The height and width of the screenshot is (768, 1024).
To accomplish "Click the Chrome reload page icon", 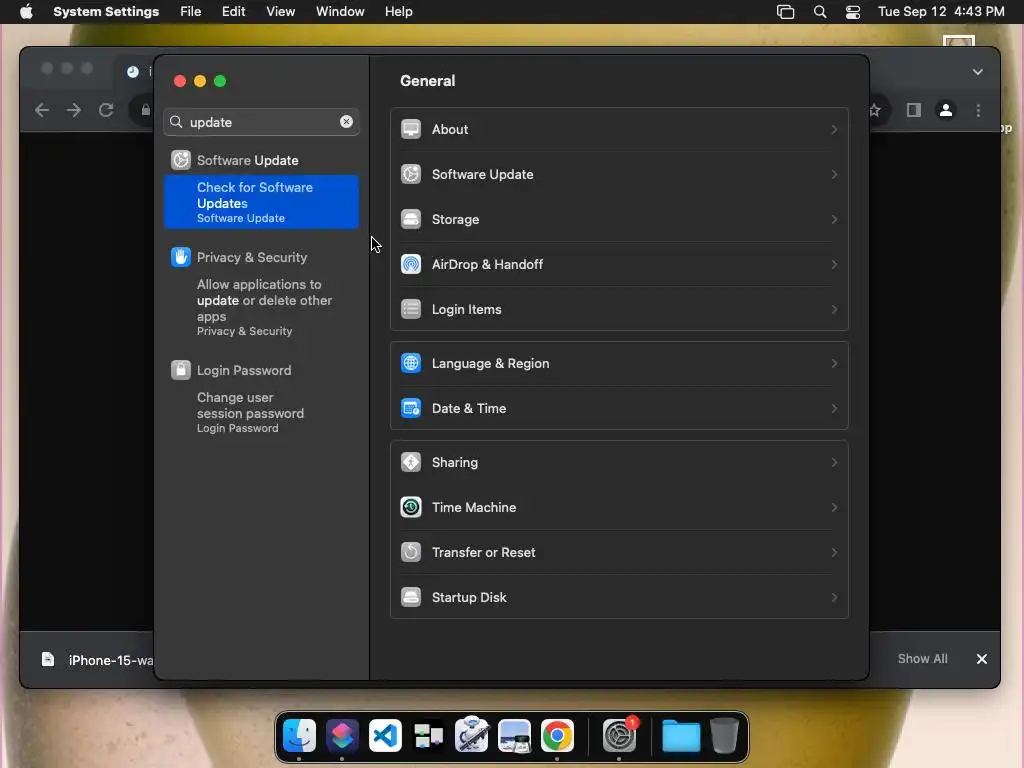I will point(106,110).
